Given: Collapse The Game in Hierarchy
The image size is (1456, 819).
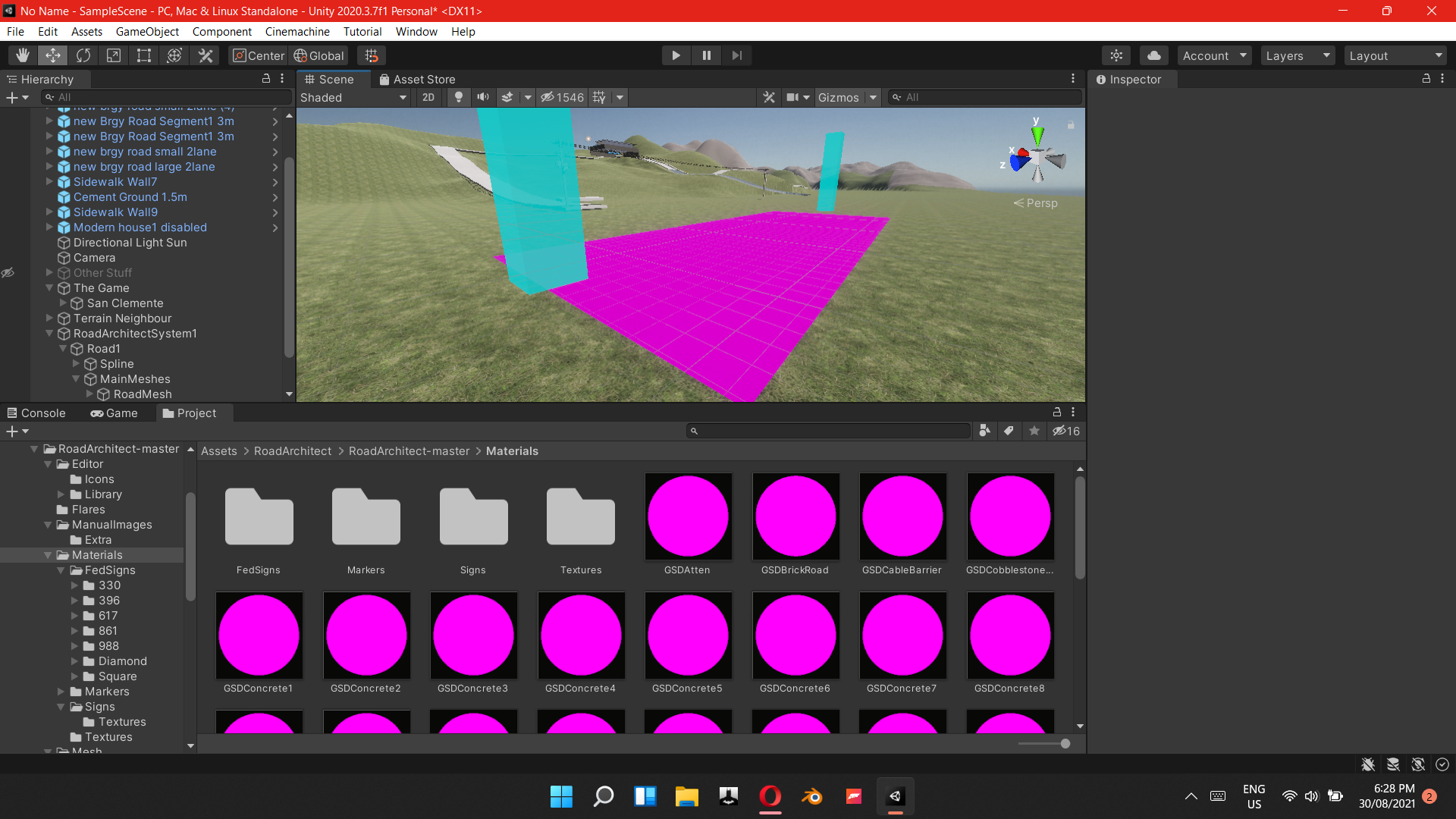Looking at the screenshot, I should click(49, 288).
